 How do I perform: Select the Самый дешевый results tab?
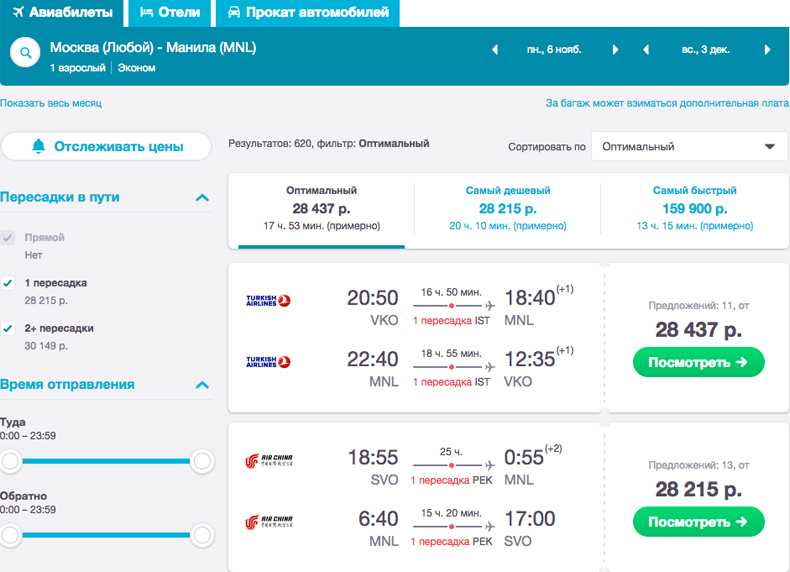(507, 208)
